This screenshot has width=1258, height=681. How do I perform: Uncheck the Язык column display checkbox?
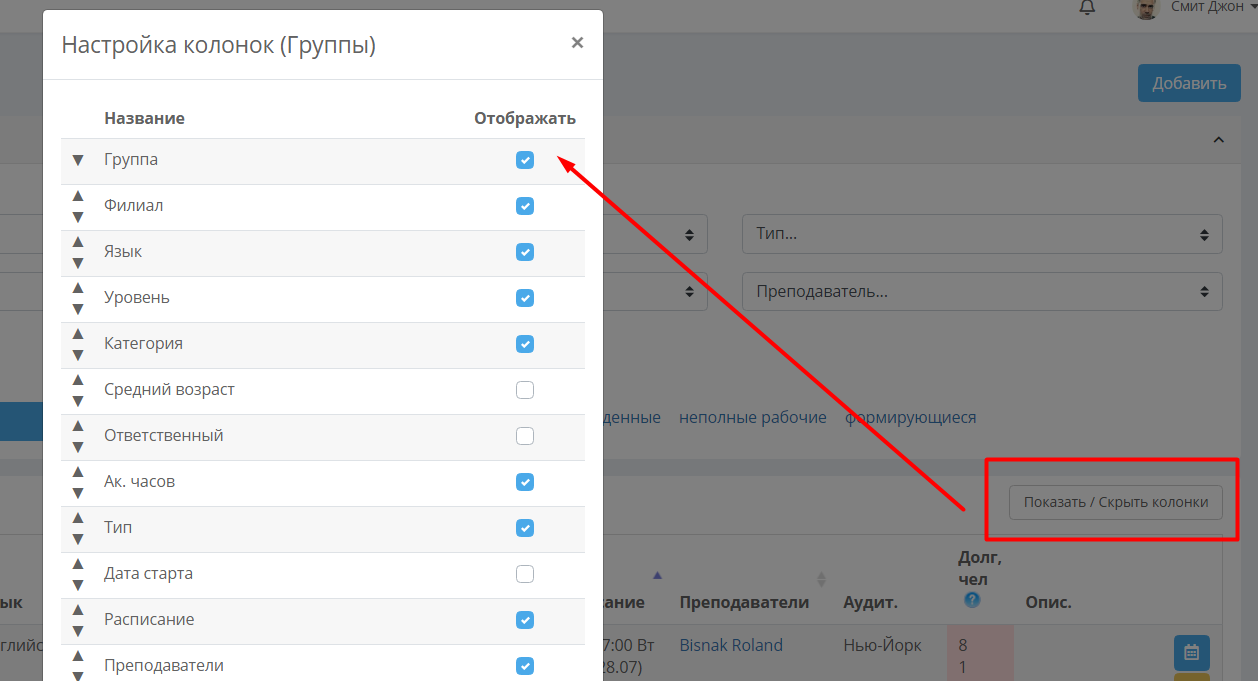[525, 252]
